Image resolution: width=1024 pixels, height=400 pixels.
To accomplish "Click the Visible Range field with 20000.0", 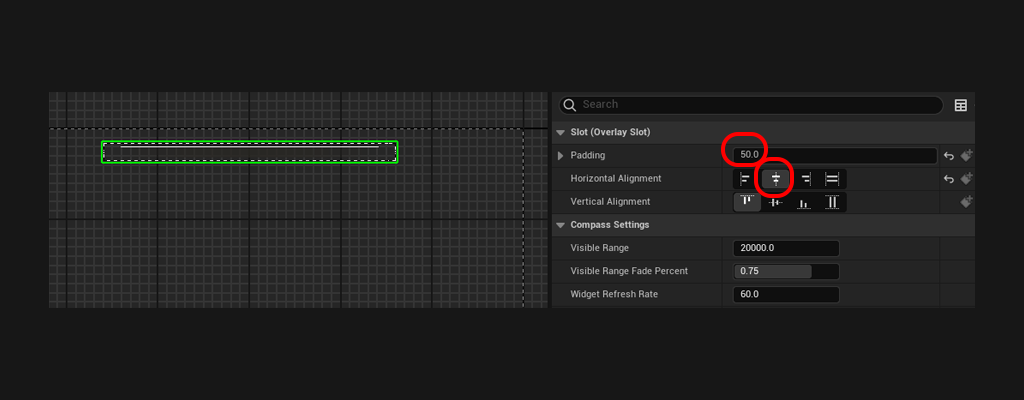I will point(786,248).
